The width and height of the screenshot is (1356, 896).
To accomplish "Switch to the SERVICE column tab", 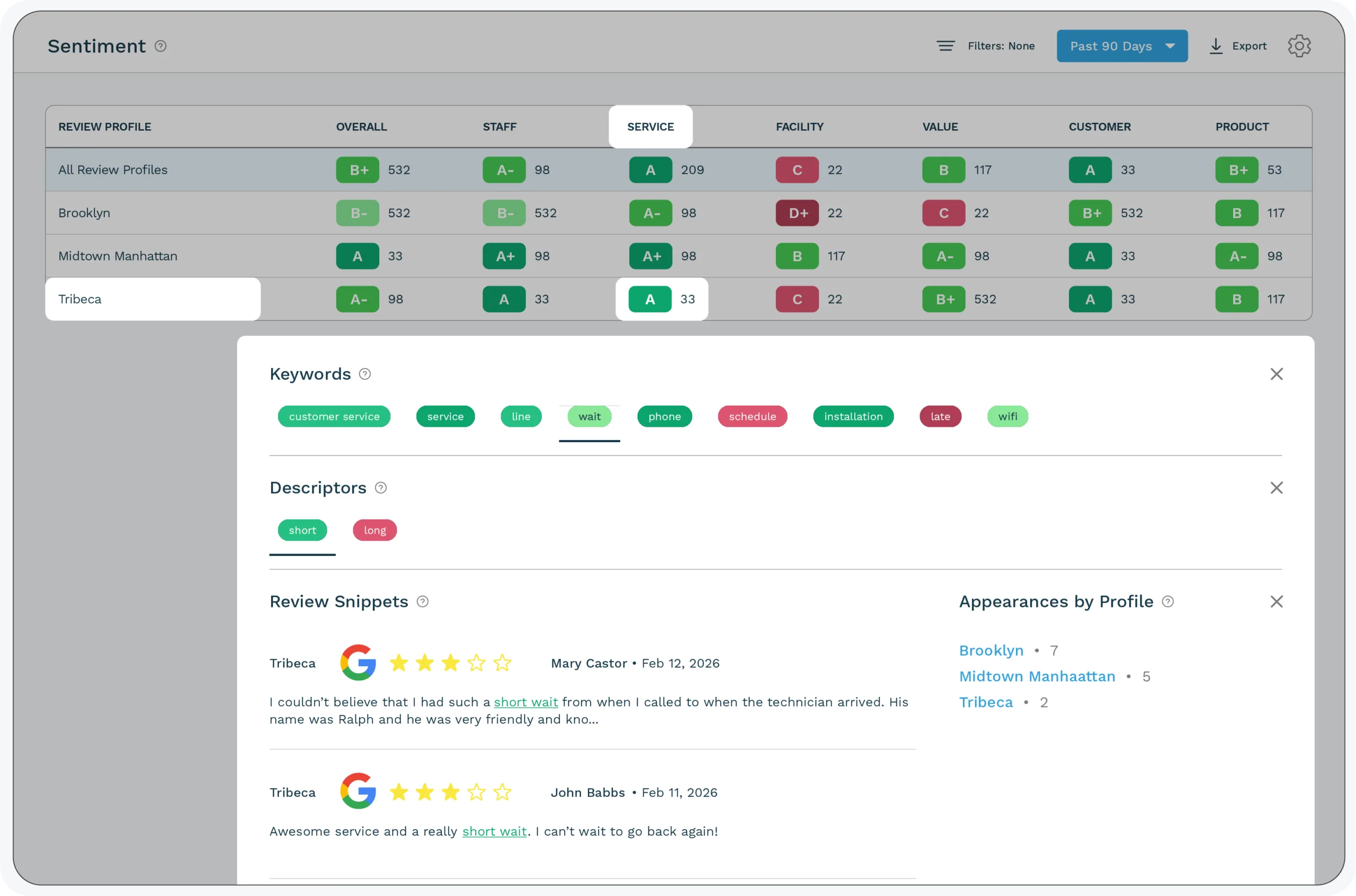I will click(x=650, y=127).
